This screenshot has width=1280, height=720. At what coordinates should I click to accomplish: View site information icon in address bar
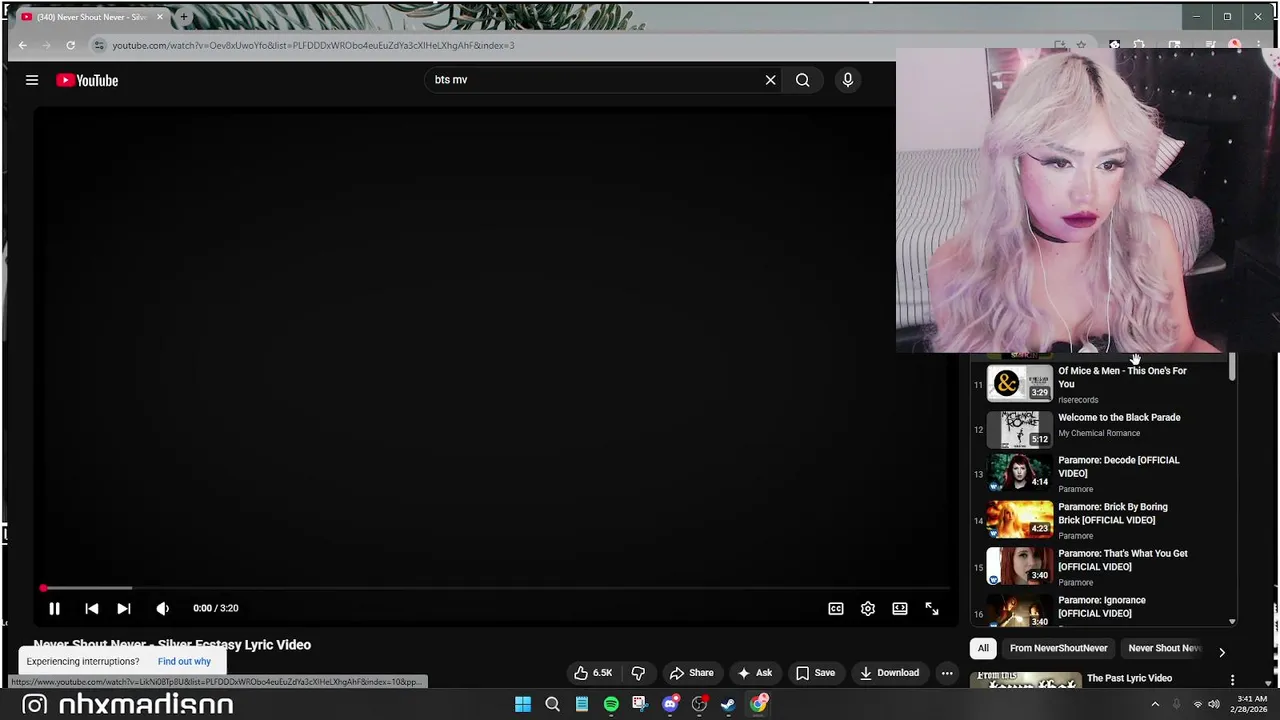(98, 45)
